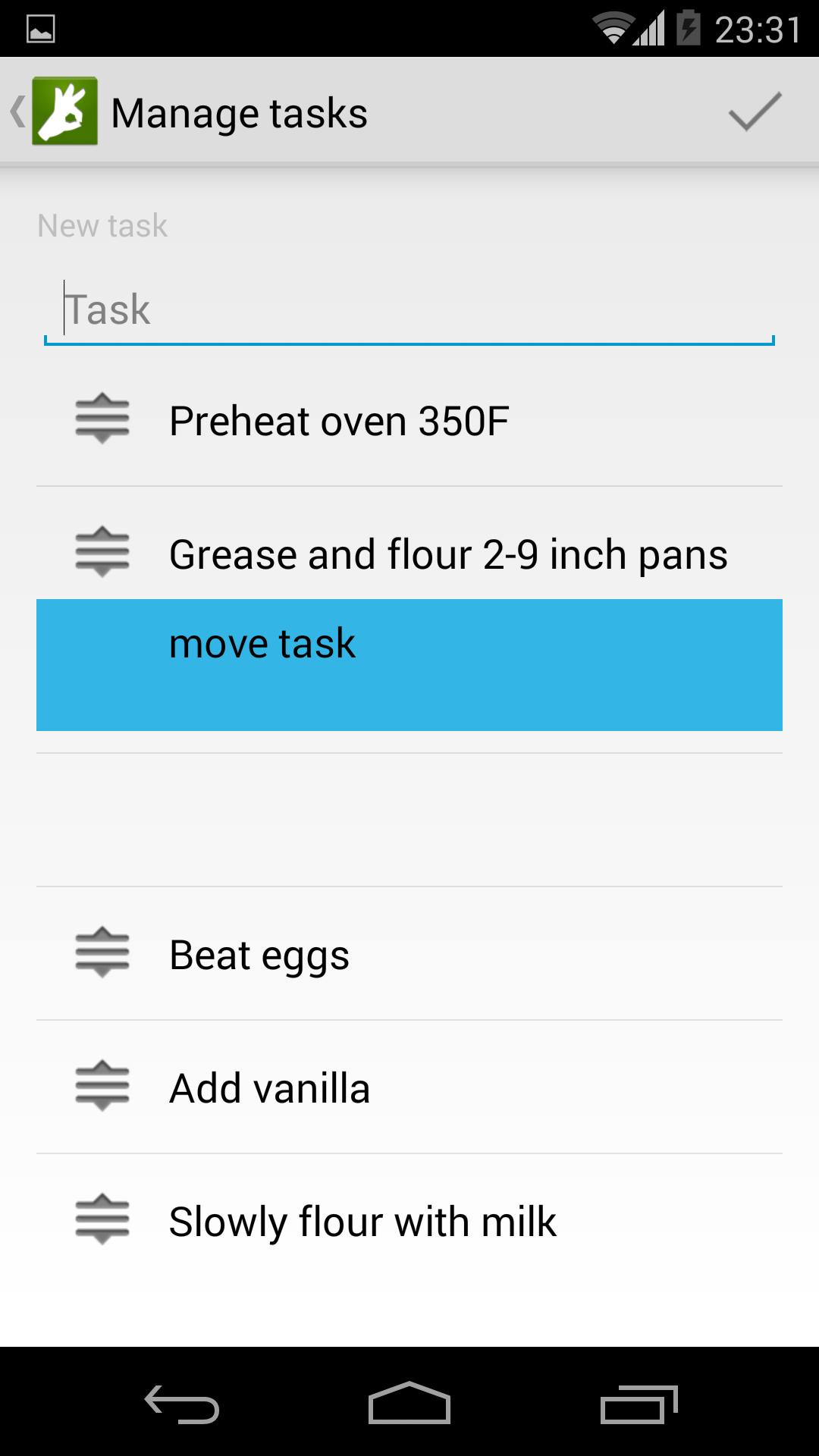Tap the confirm checkmark in action bar
Viewport: 819px width, 1456px height.
pos(755,112)
